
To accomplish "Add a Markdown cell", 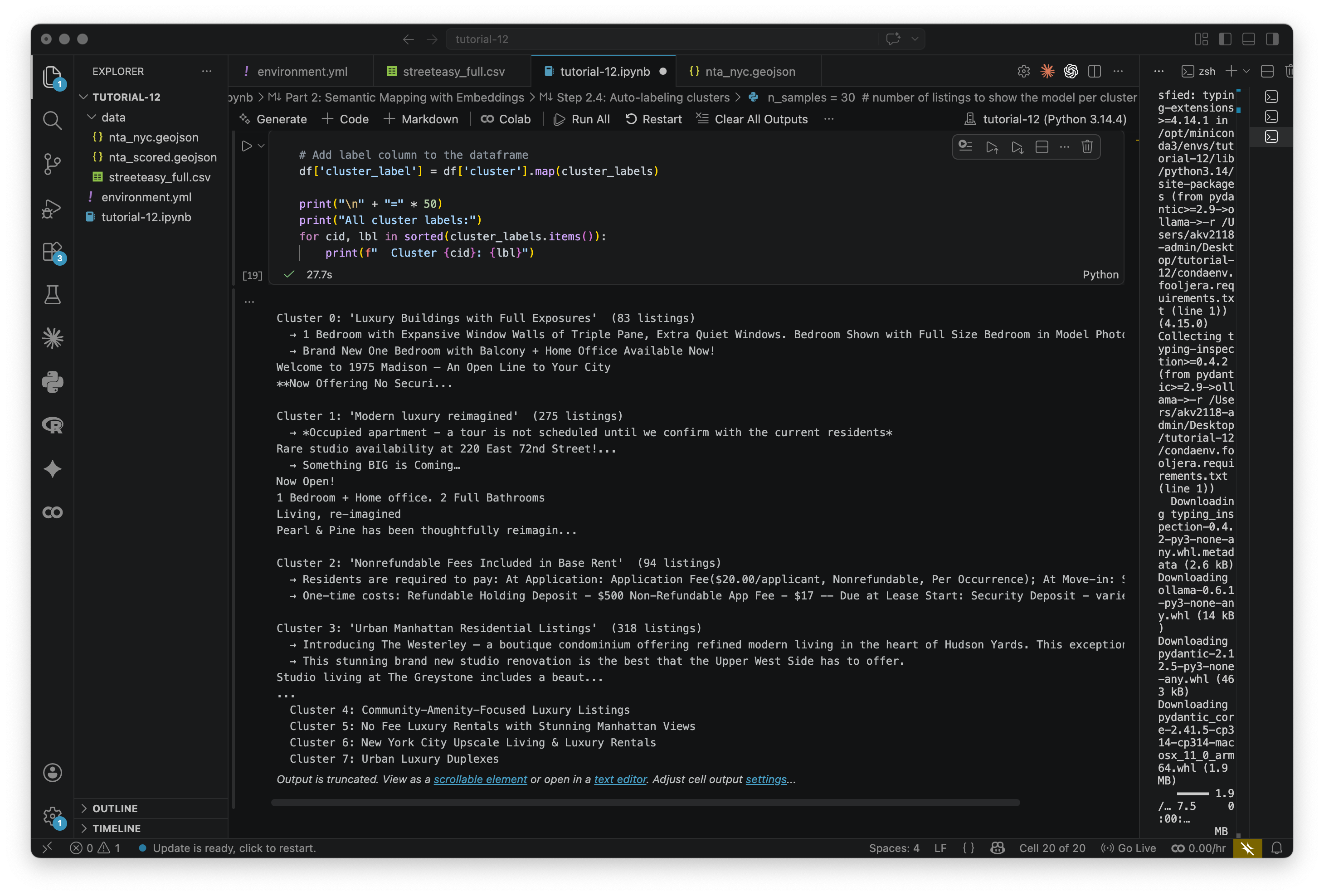I will tap(421, 119).
